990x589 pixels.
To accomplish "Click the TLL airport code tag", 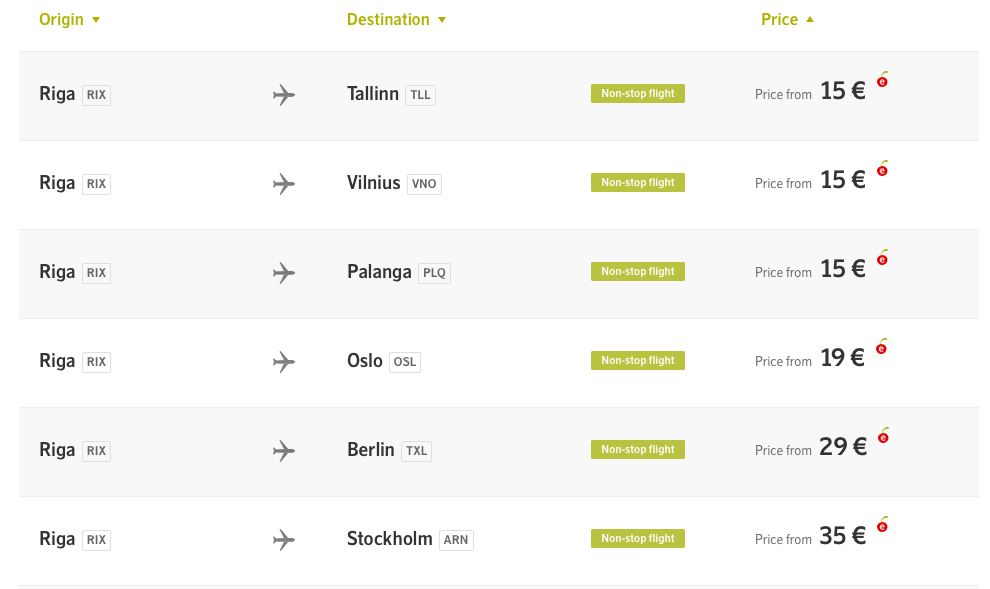I will 421,95.
